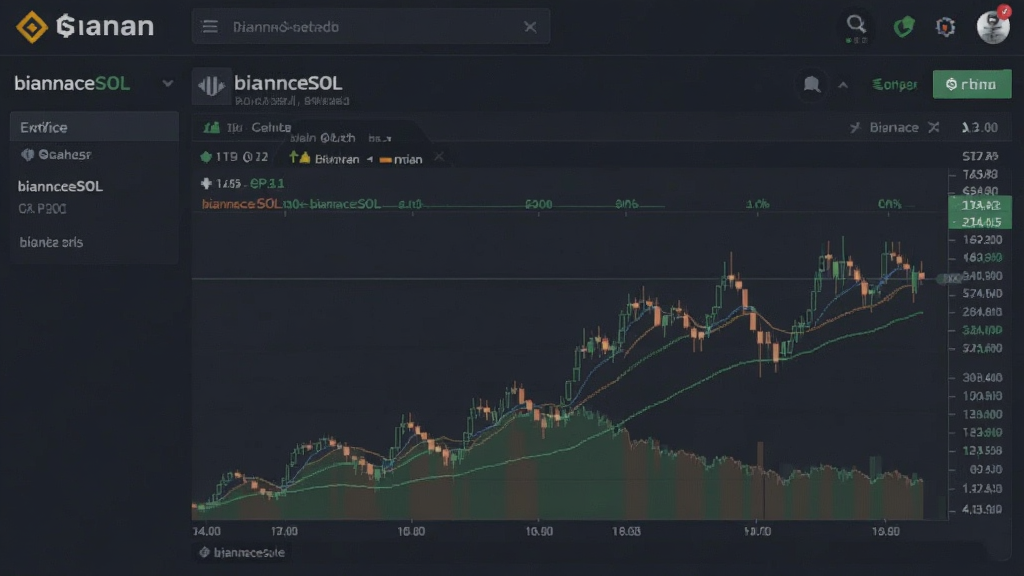Viewport: 1024px width, 576px height.
Task: Click the green biannaceSOL legend label
Action: (345, 204)
